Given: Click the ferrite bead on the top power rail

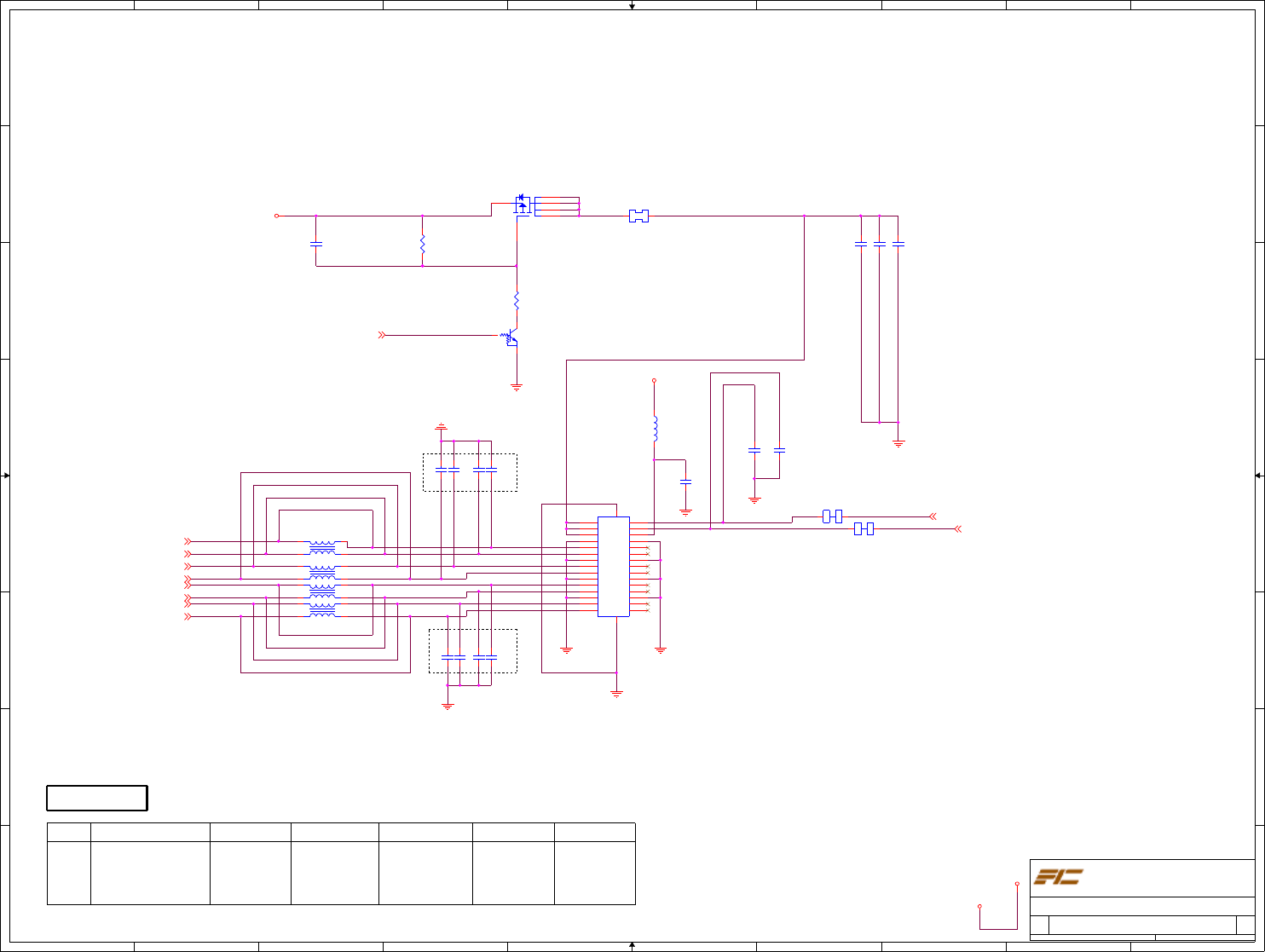Looking at the screenshot, I should click(x=638, y=216).
